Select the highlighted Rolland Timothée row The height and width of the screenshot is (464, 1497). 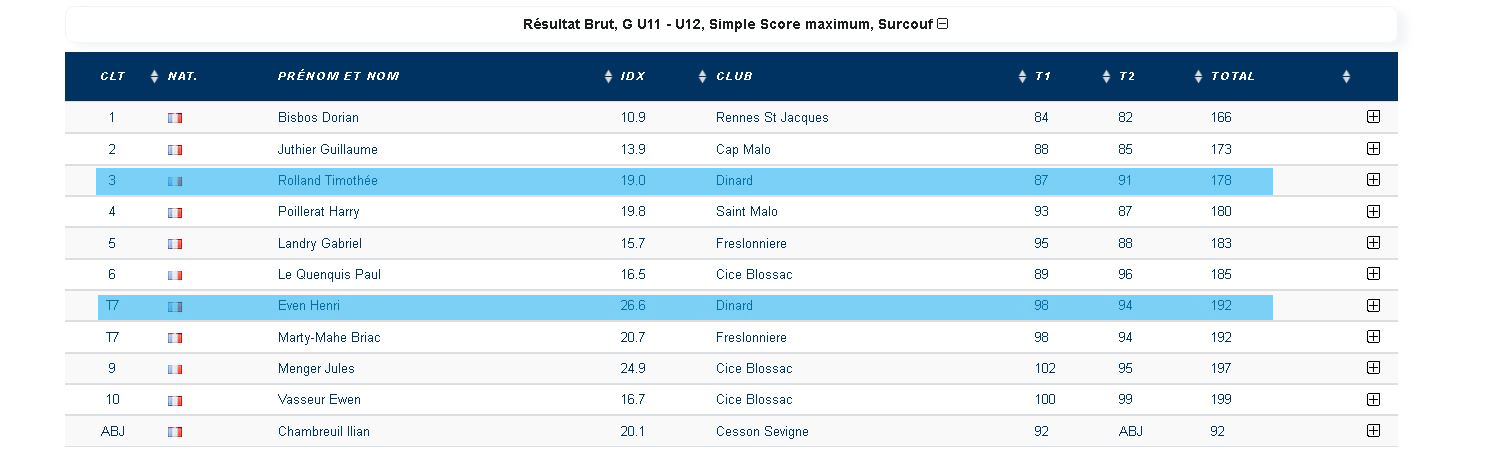pyautogui.click(x=684, y=181)
